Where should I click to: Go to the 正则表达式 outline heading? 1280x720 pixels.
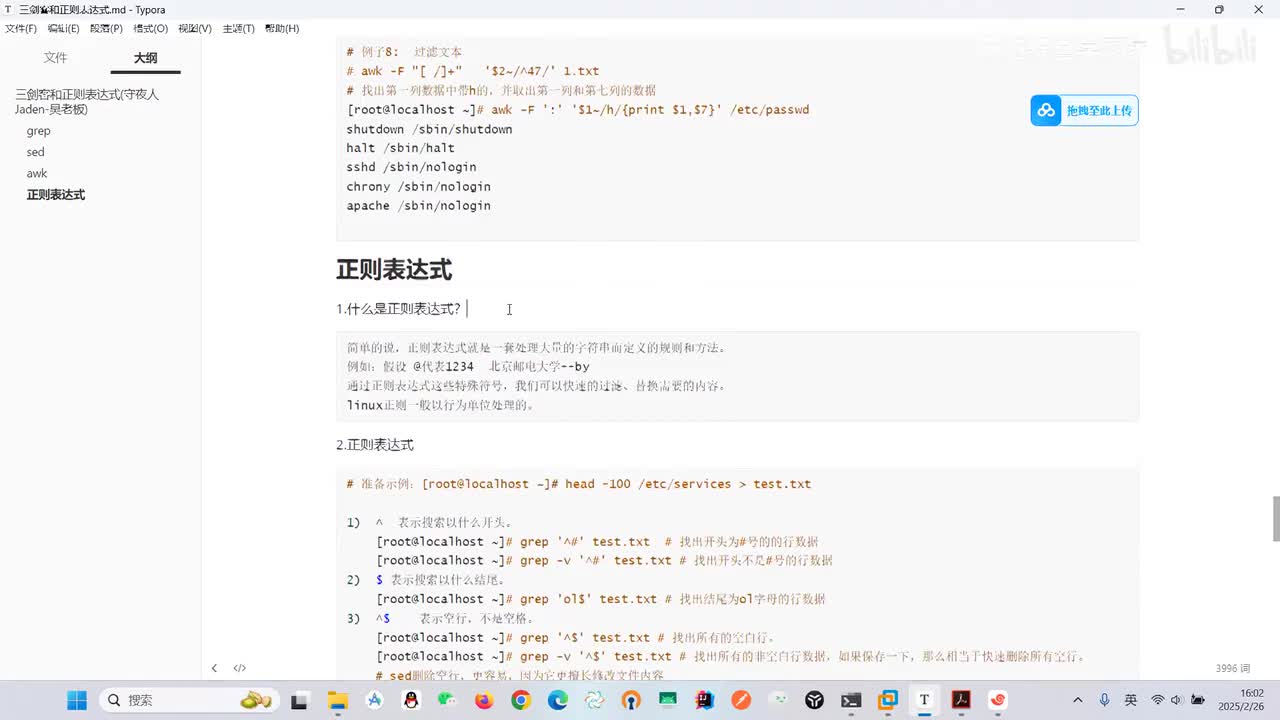click(x=56, y=195)
